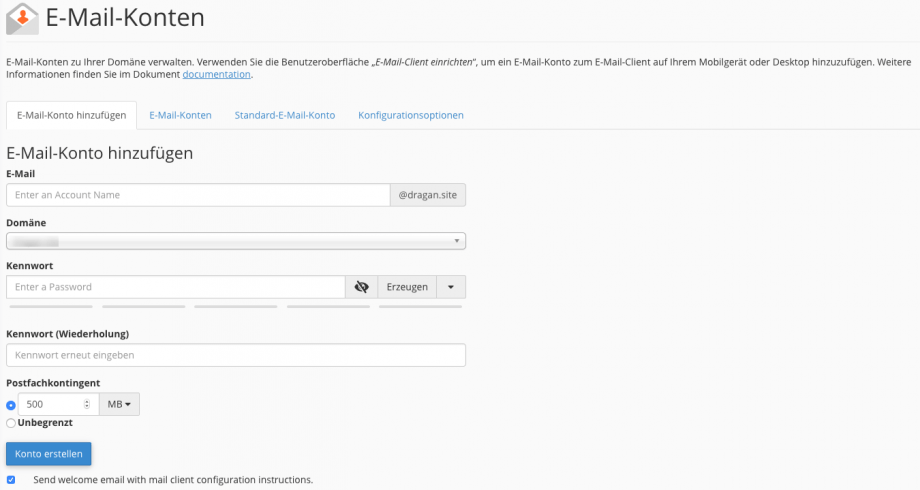Toggle password visibility eye icon
920x490 pixels.
362,287
